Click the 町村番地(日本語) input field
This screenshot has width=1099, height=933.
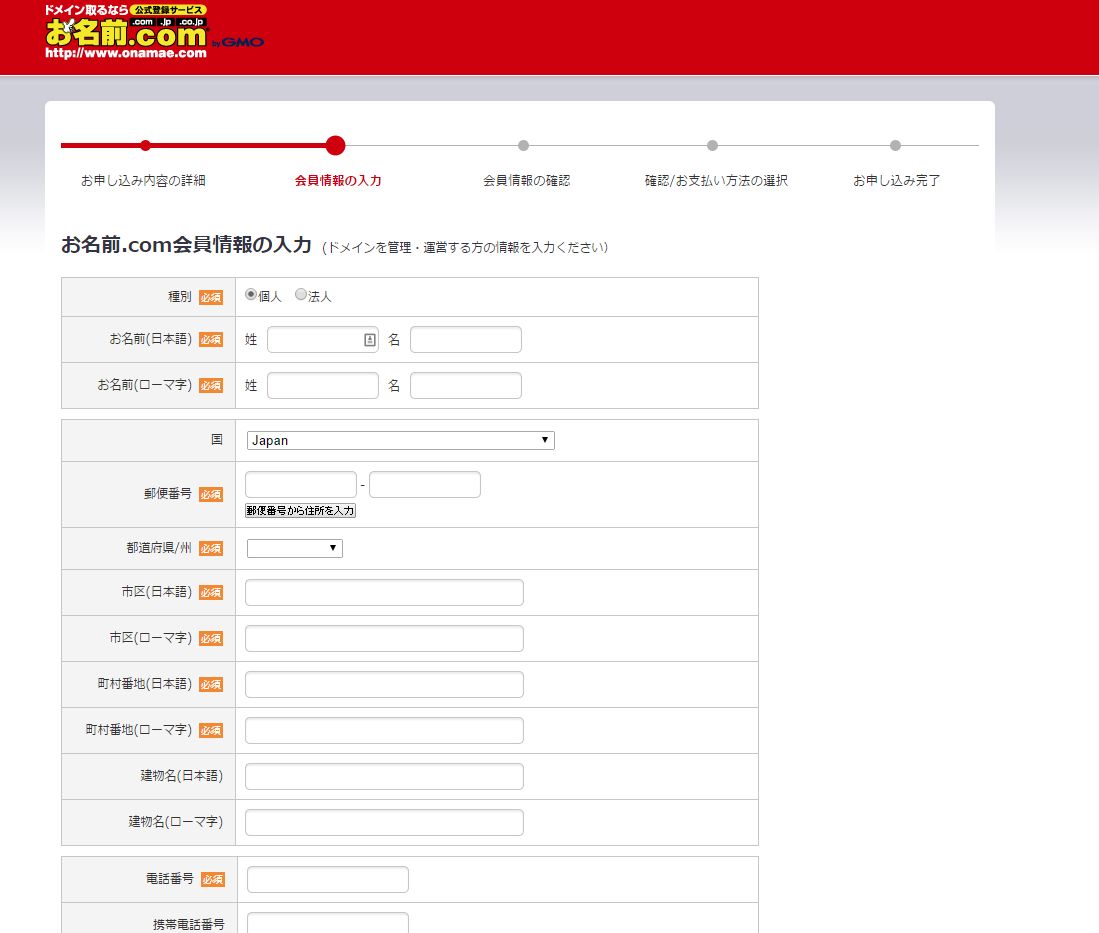tap(384, 684)
